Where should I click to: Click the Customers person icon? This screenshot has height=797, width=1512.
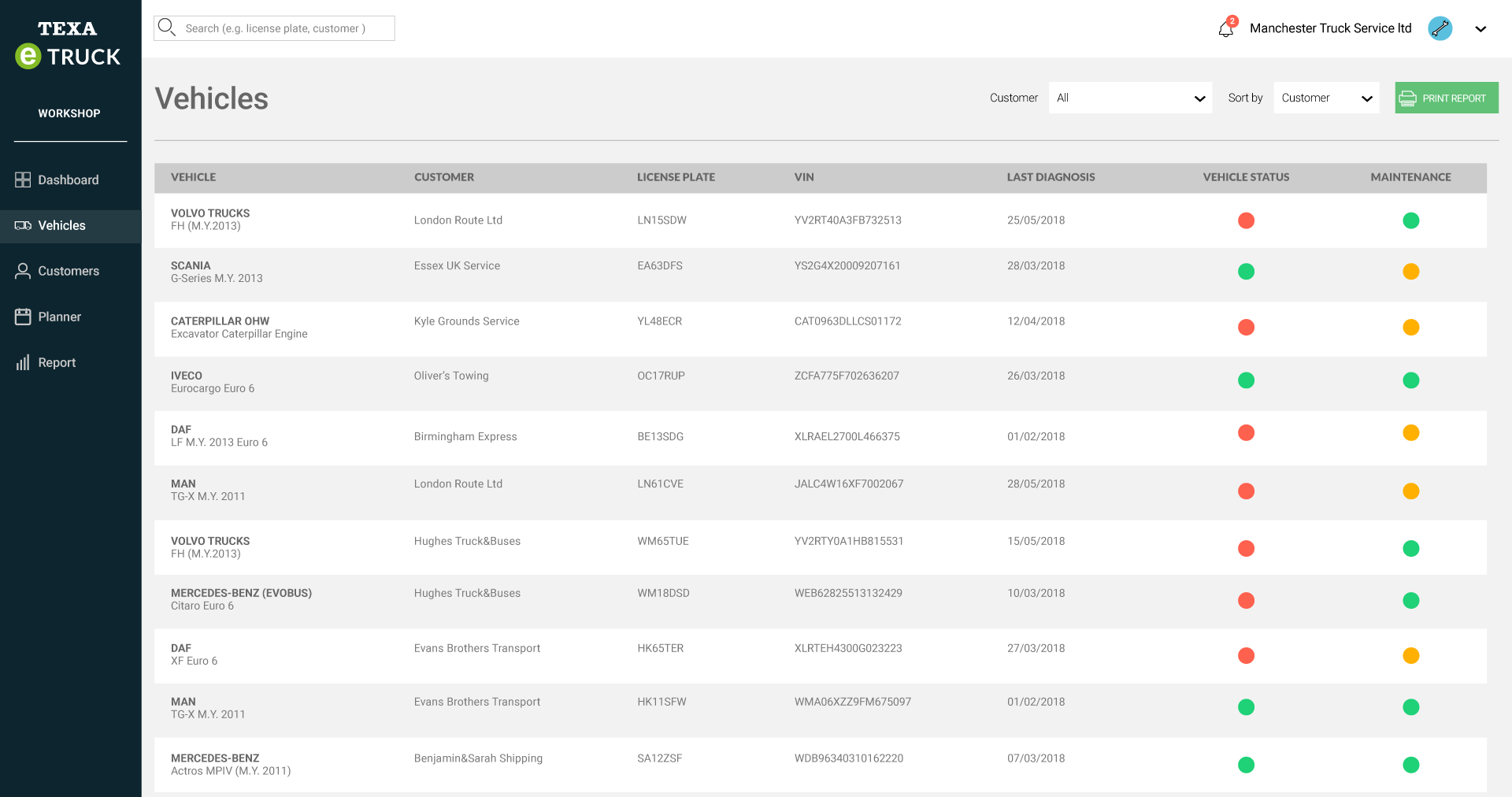coord(23,271)
